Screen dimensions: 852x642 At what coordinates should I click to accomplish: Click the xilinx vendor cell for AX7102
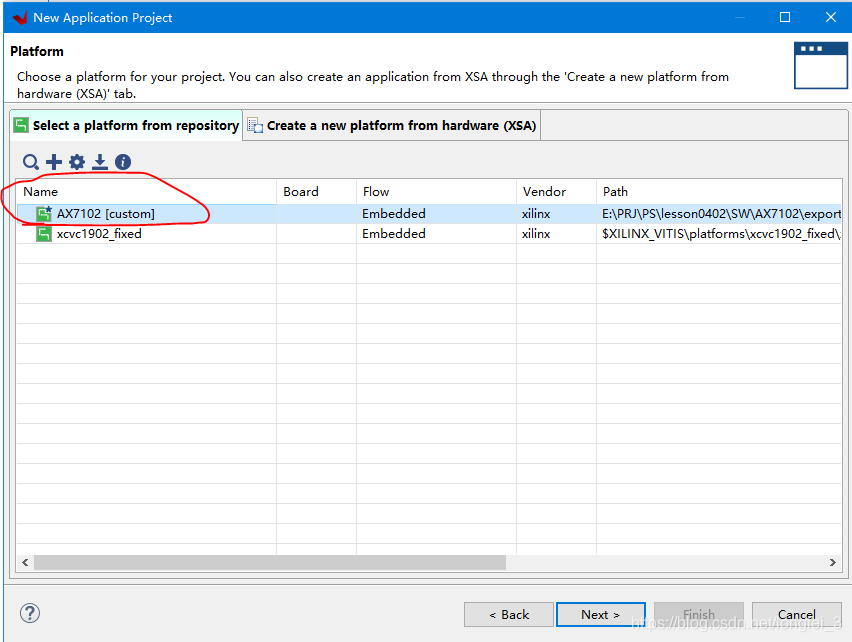coord(556,213)
